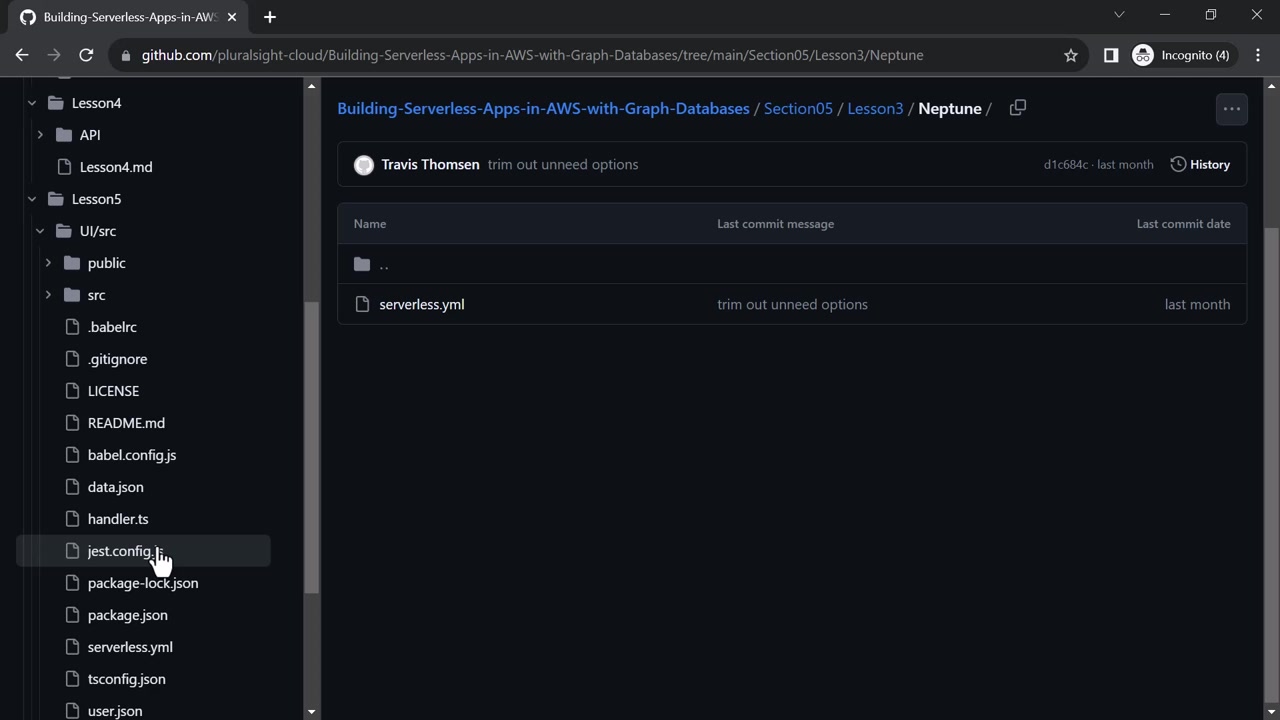
Task: Open a new browser tab
Action: point(270,17)
